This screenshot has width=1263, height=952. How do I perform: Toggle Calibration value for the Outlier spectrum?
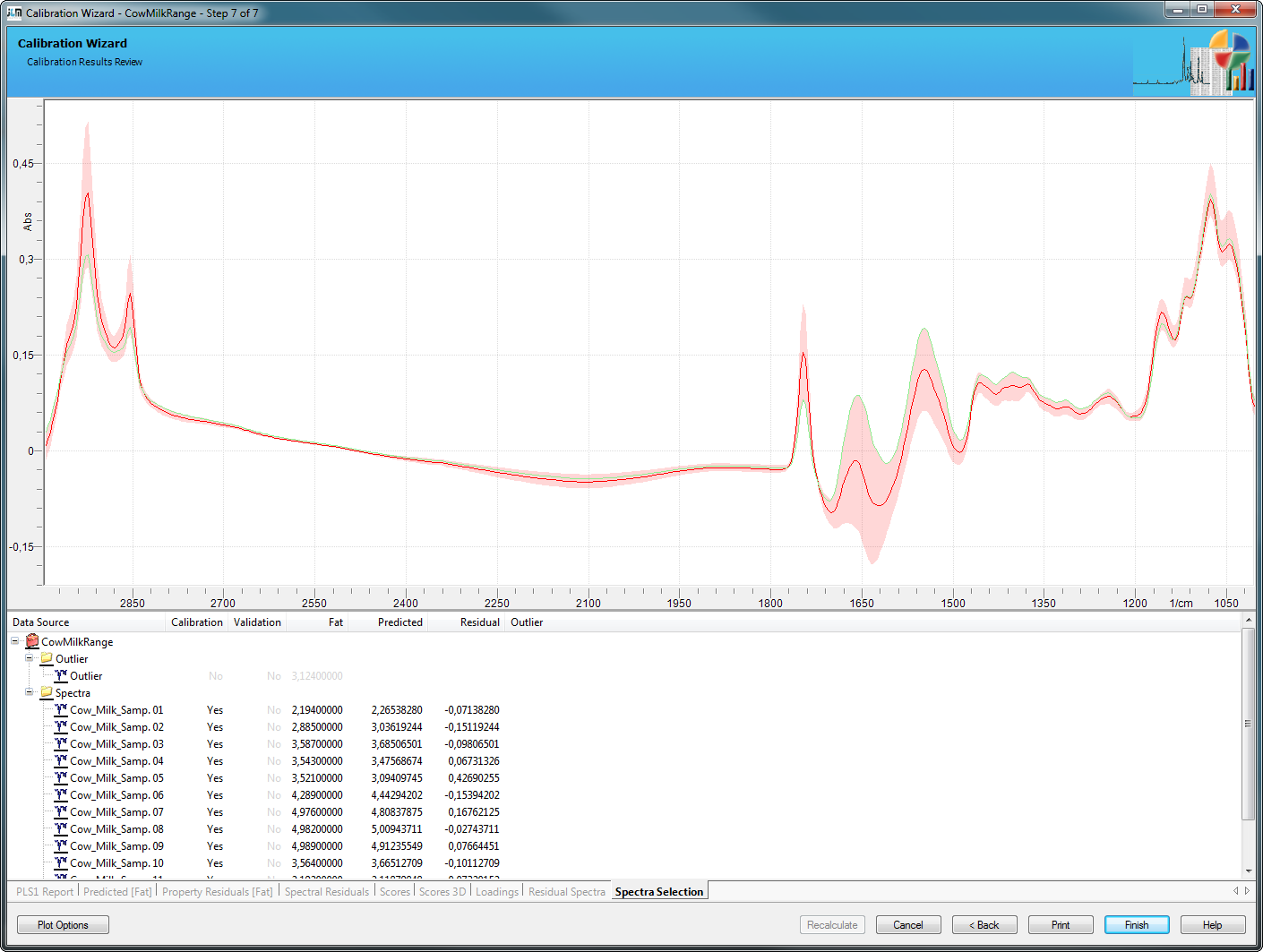215,676
